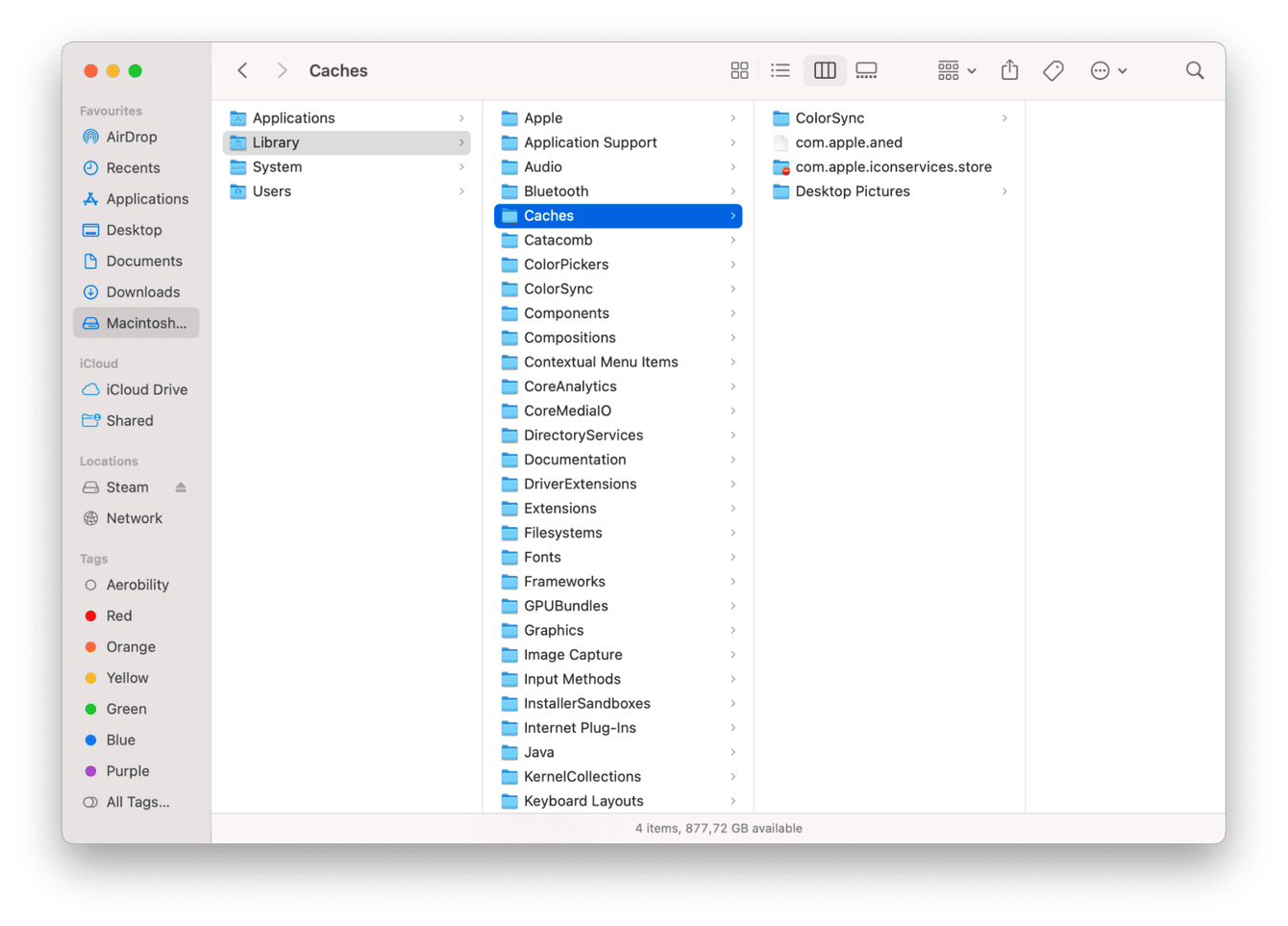Select gallery view mode

[866, 70]
